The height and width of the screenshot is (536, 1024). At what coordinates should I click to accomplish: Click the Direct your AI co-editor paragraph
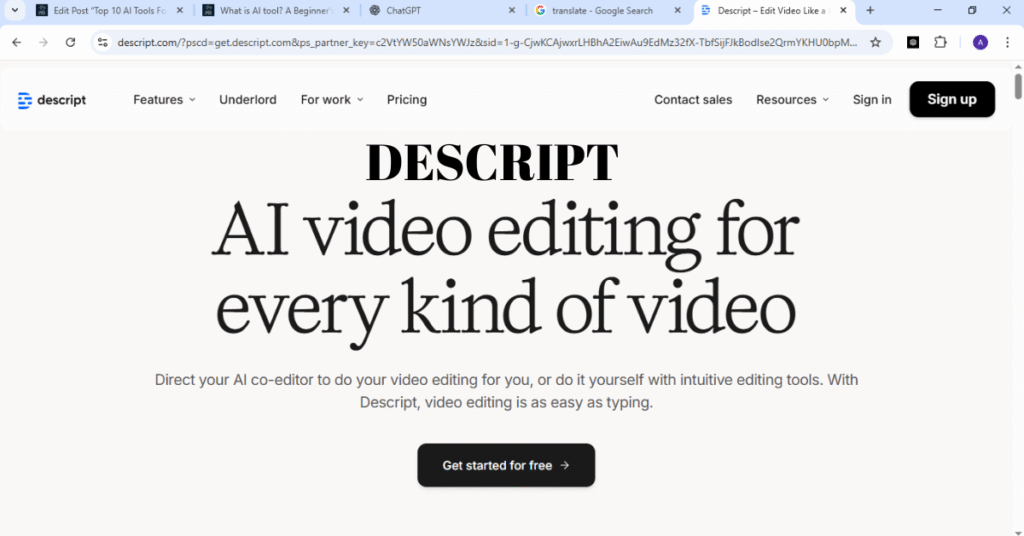pos(506,391)
